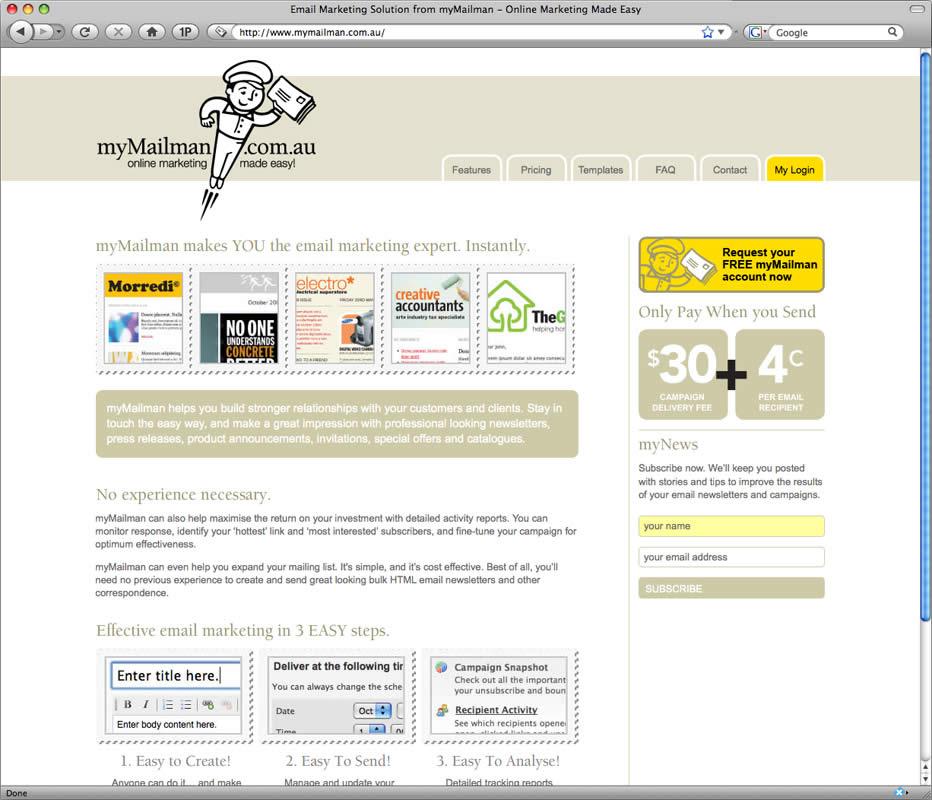Click the scrollbar up arrow

pyautogui.click(x=925, y=767)
